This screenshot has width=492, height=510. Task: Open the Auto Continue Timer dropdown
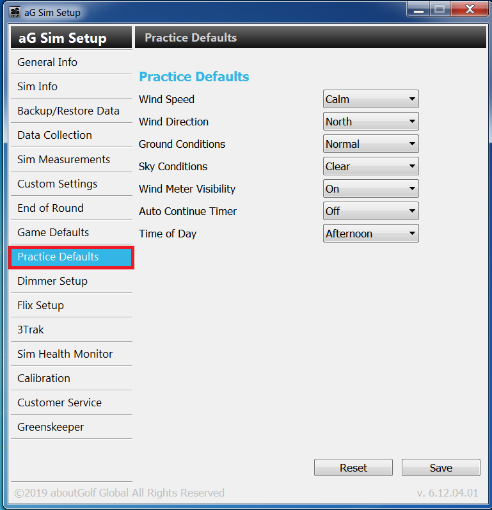[371, 211]
